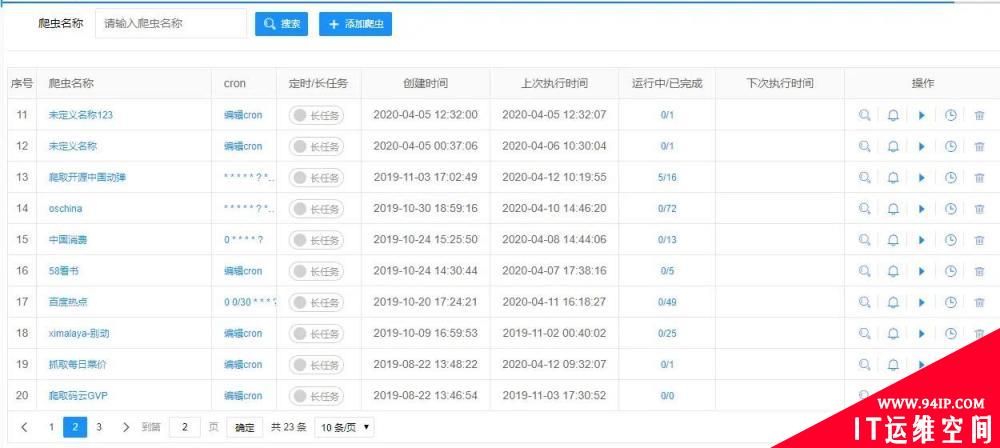Toggle 长任务 switch for 未定义名称123
The height and width of the screenshot is (448, 1000).
point(316,116)
